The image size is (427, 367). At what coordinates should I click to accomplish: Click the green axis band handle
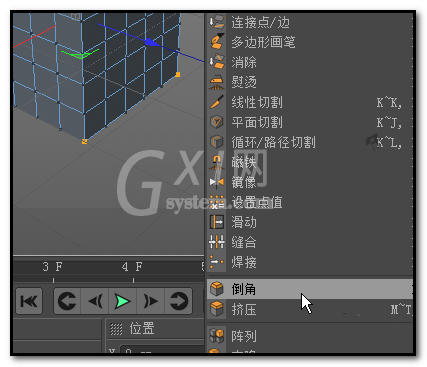(80, 54)
